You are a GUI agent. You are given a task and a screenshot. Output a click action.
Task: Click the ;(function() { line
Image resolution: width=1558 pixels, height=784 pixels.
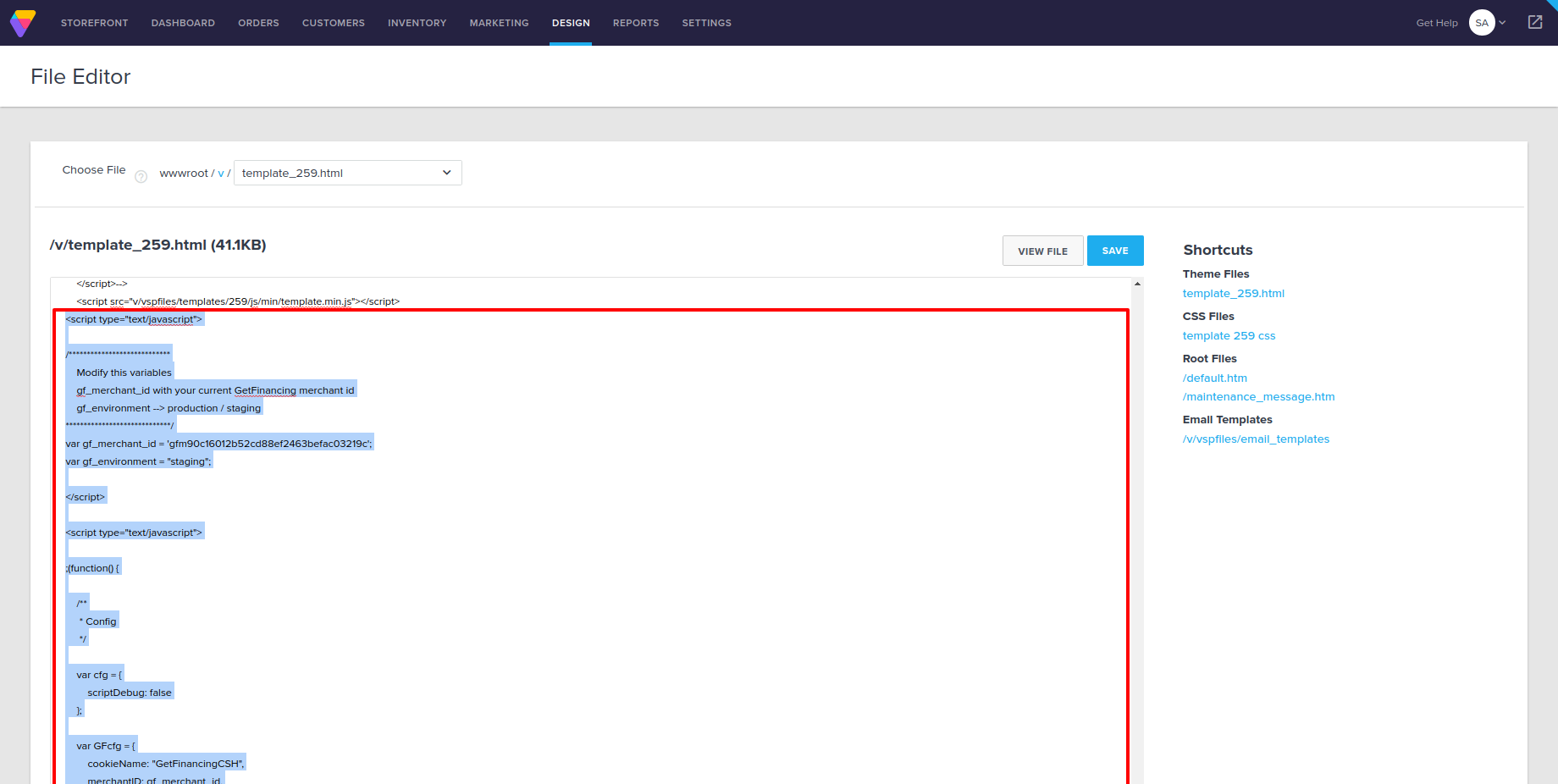pos(92,568)
